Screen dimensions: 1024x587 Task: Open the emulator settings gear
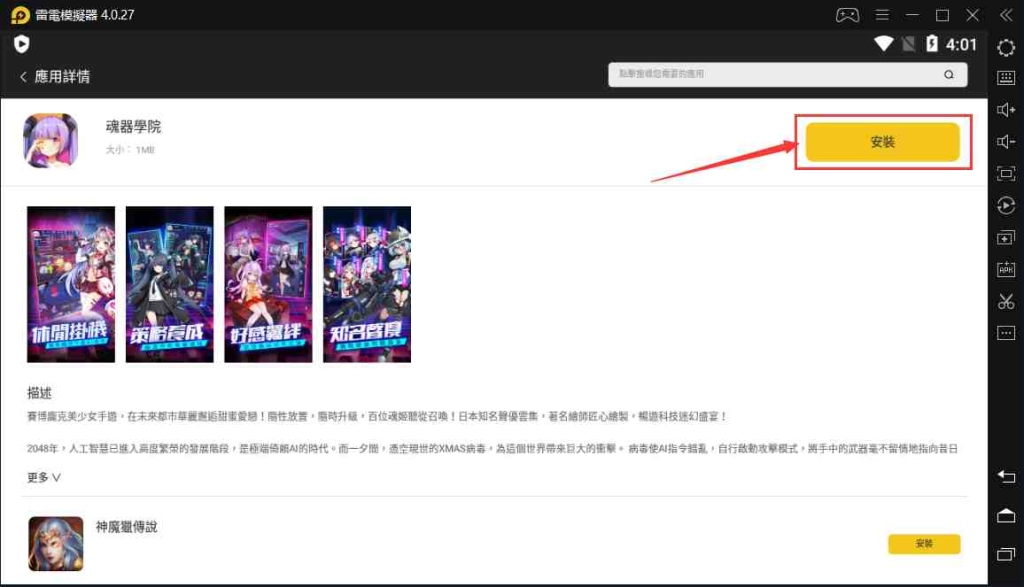tap(1006, 47)
